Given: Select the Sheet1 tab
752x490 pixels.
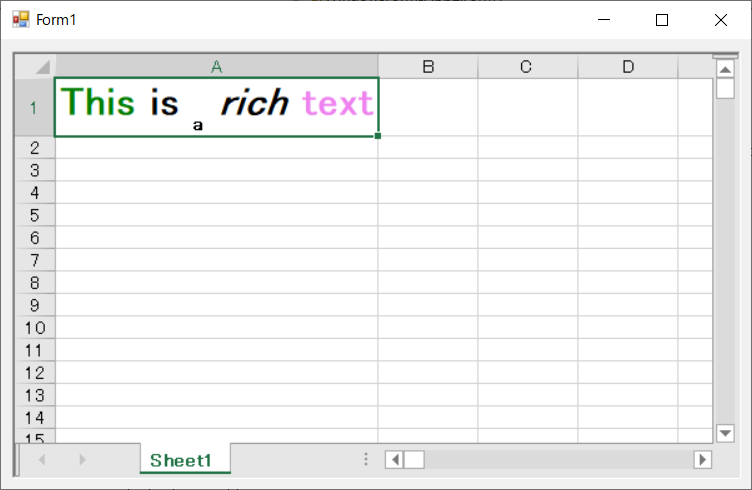Looking at the screenshot, I should point(181,460).
